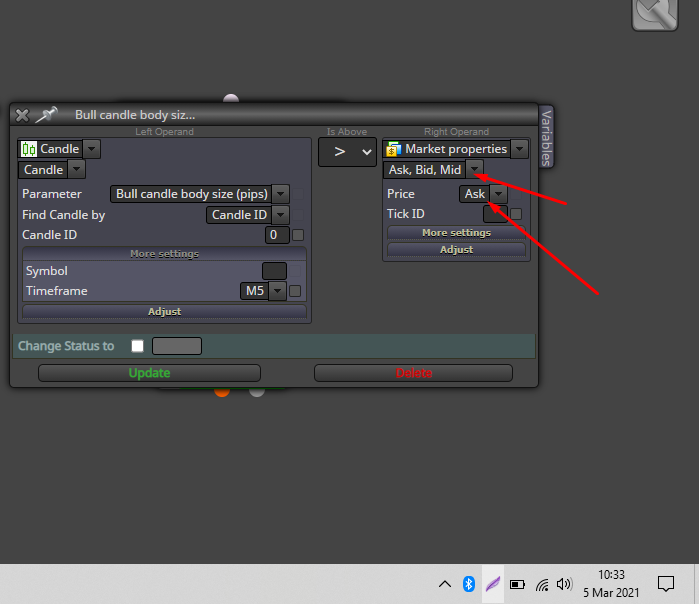Toggle the checkbox beside Parameter row
The image size is (699, 604).
point(298,194)
